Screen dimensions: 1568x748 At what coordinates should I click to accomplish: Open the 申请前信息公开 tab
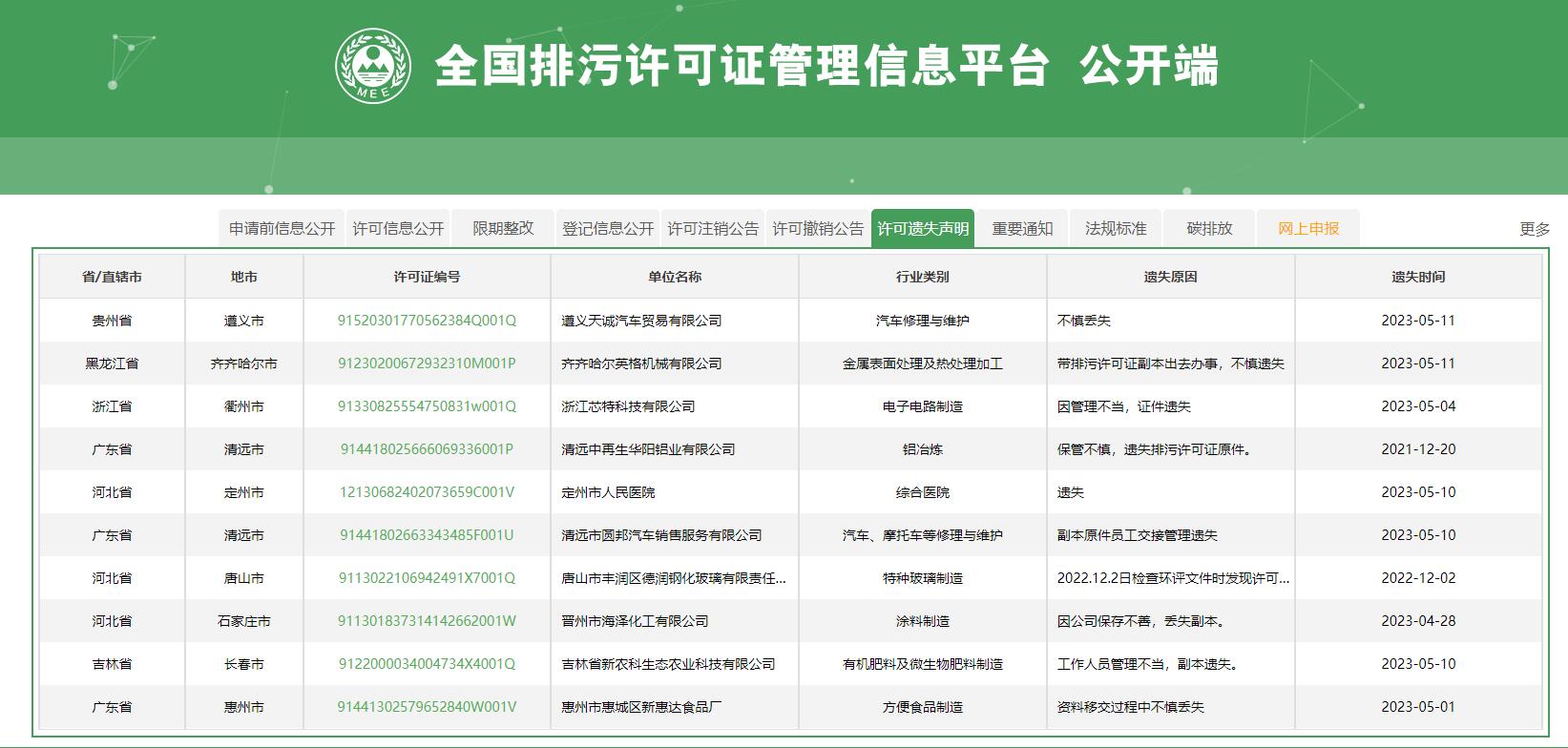(282, 228)
